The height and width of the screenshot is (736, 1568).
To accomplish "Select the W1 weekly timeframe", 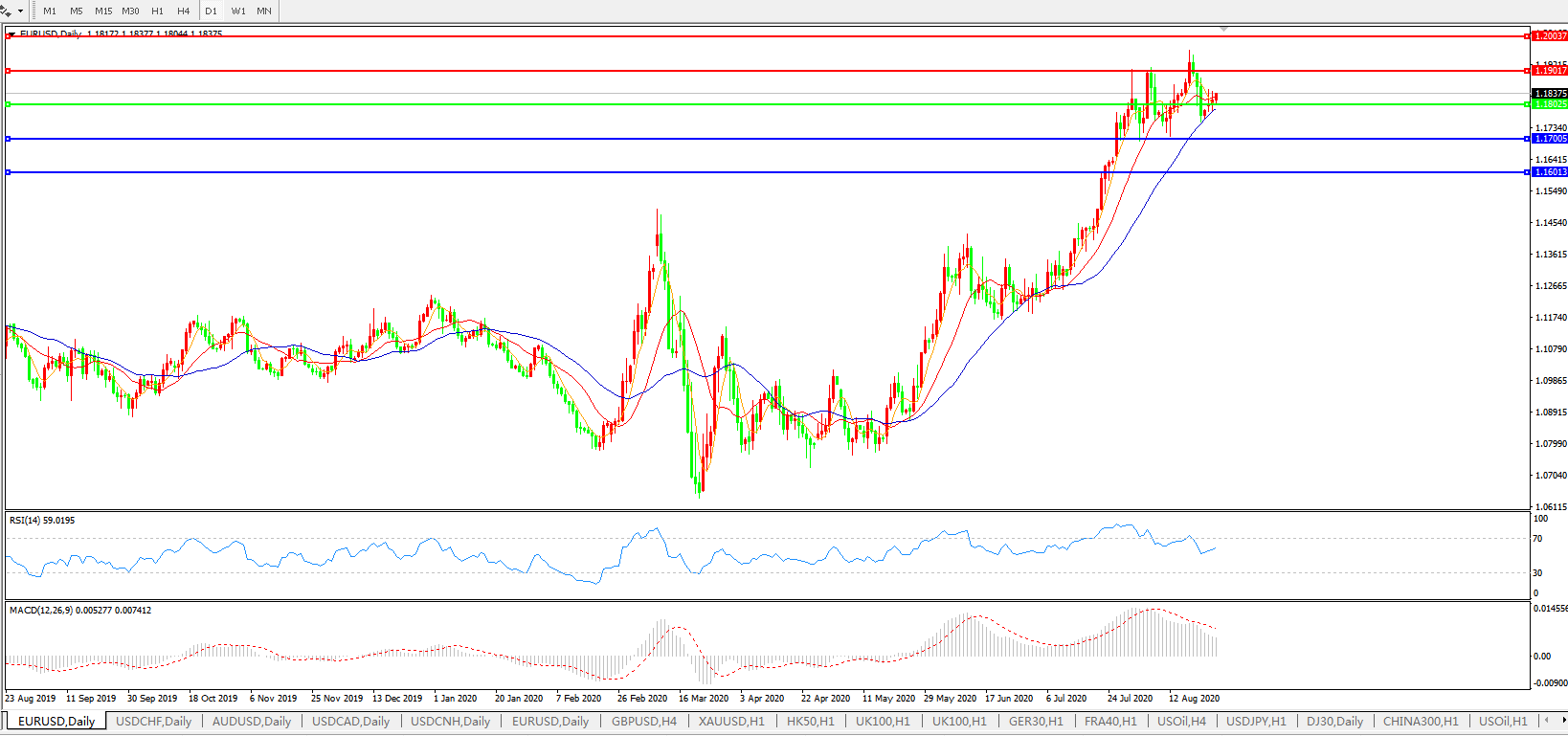I will point(238,11).
